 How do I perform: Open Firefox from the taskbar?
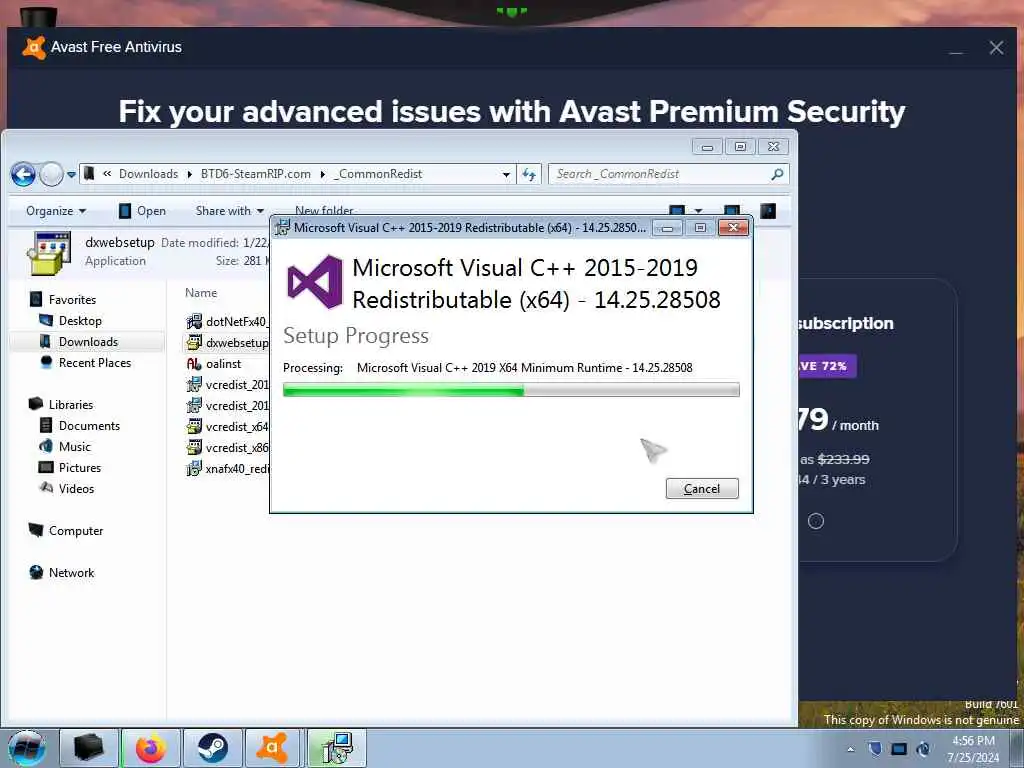151,748
